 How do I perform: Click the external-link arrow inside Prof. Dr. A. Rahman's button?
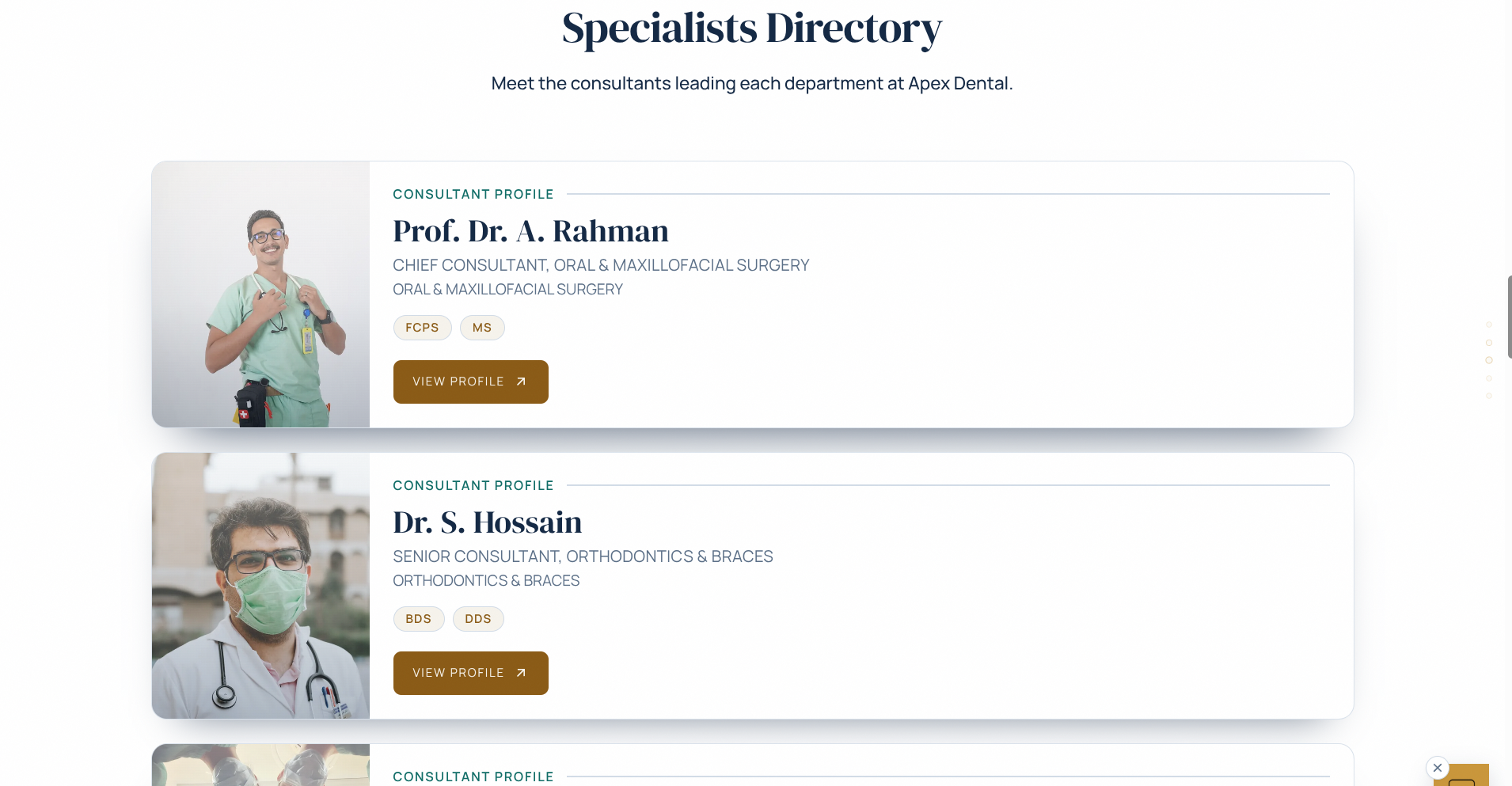(520, 381)
